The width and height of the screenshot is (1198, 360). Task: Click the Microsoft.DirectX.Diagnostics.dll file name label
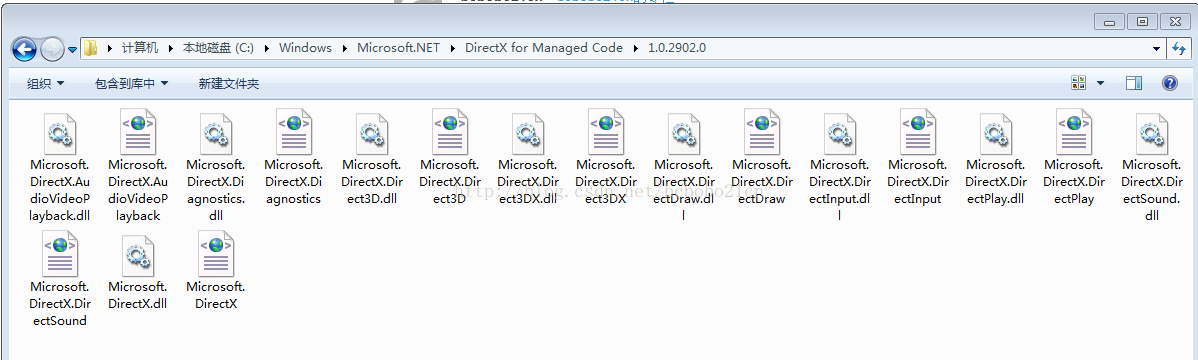(x=215, y=190)
